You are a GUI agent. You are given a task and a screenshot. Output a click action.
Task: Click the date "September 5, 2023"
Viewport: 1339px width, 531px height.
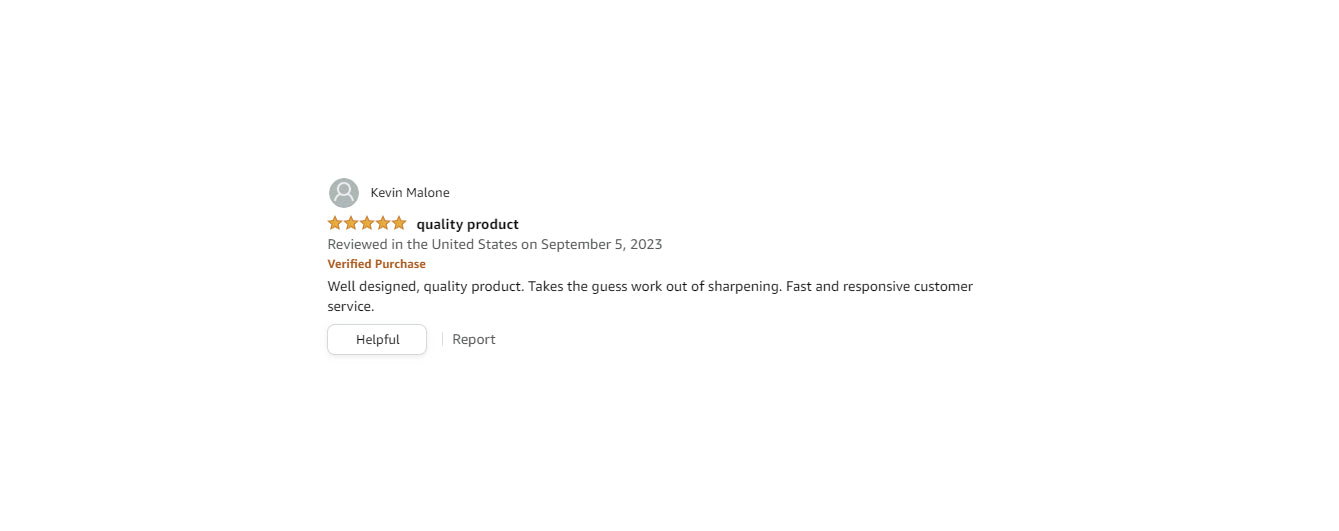coord(601,244)
